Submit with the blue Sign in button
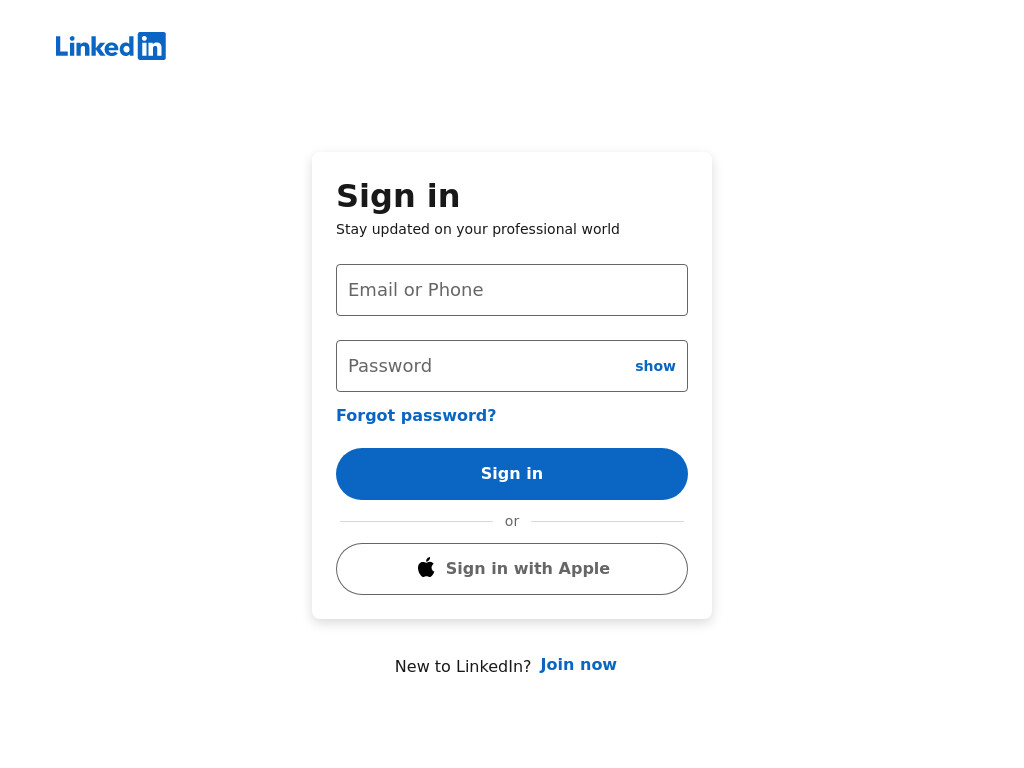This screenshot has width=1024, height=768. [512, 474]
